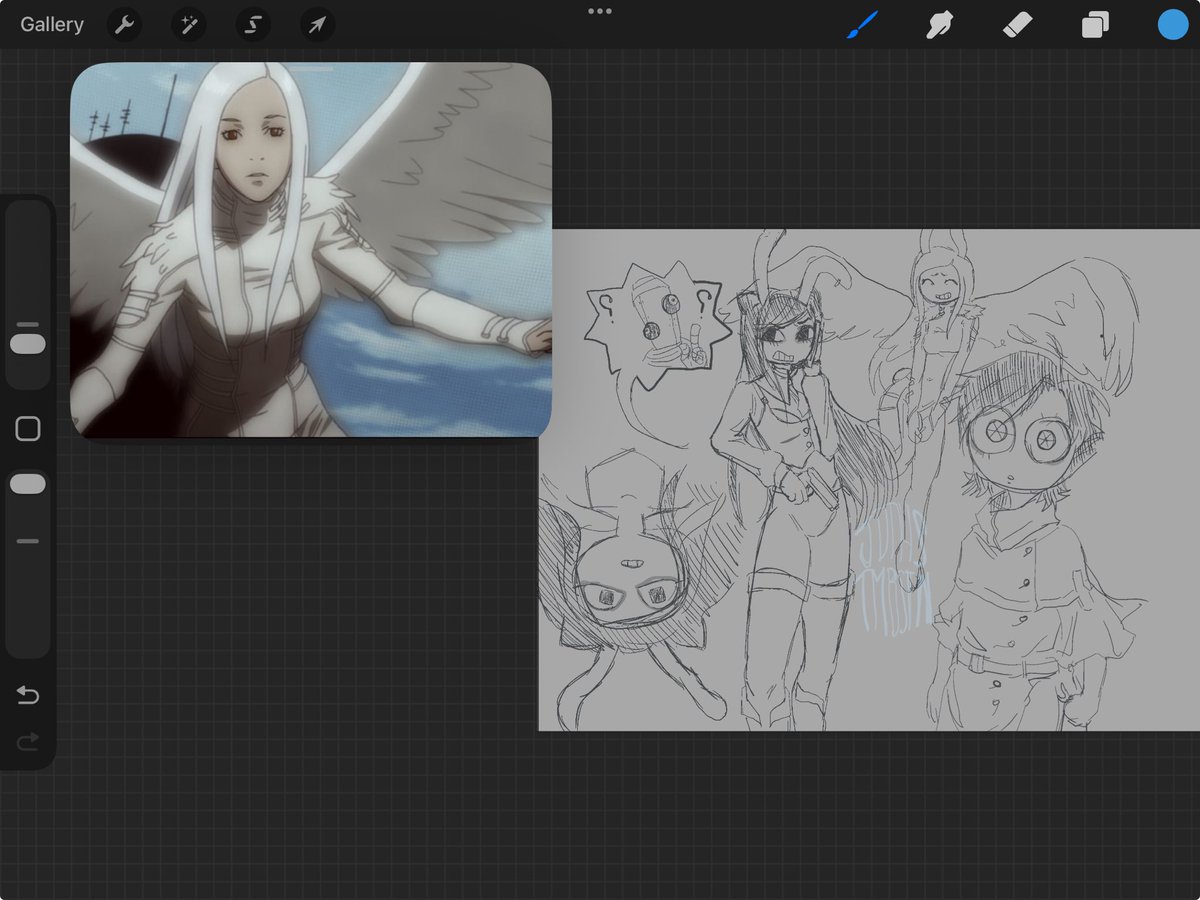Click the brush size slider handle
Image resolution: width=1200 pixels, height=900 pixels.
click(28, 343)
